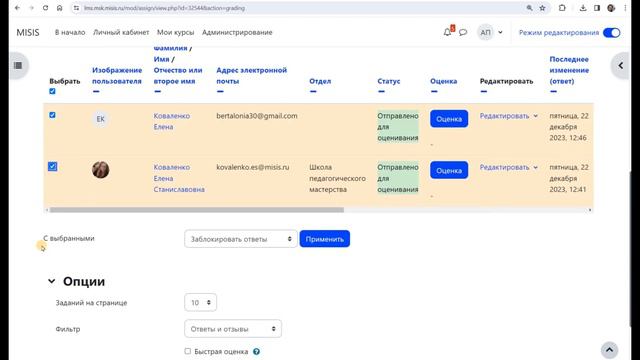Open Личный кабинет

click(x=121, y=32)
